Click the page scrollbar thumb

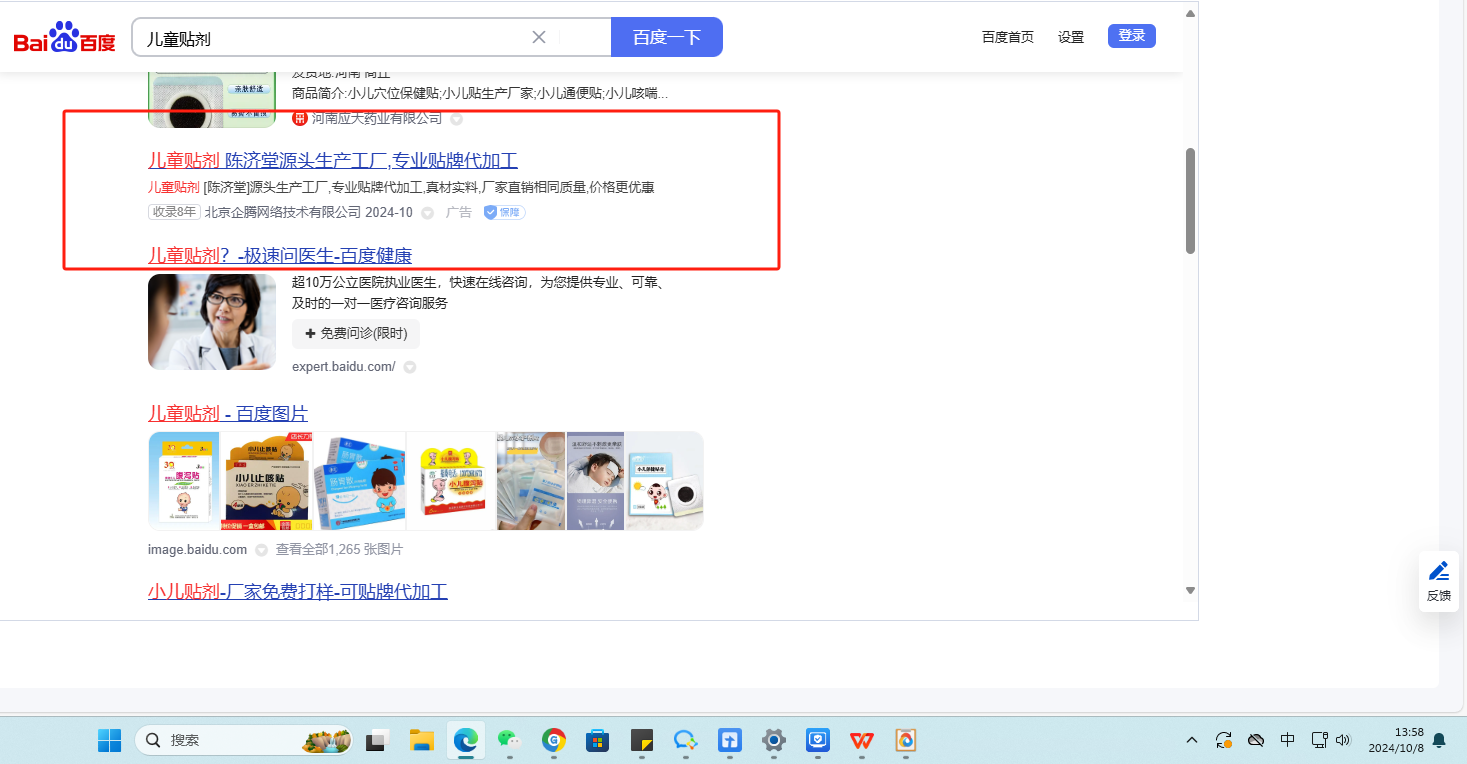click(1190, 200)
